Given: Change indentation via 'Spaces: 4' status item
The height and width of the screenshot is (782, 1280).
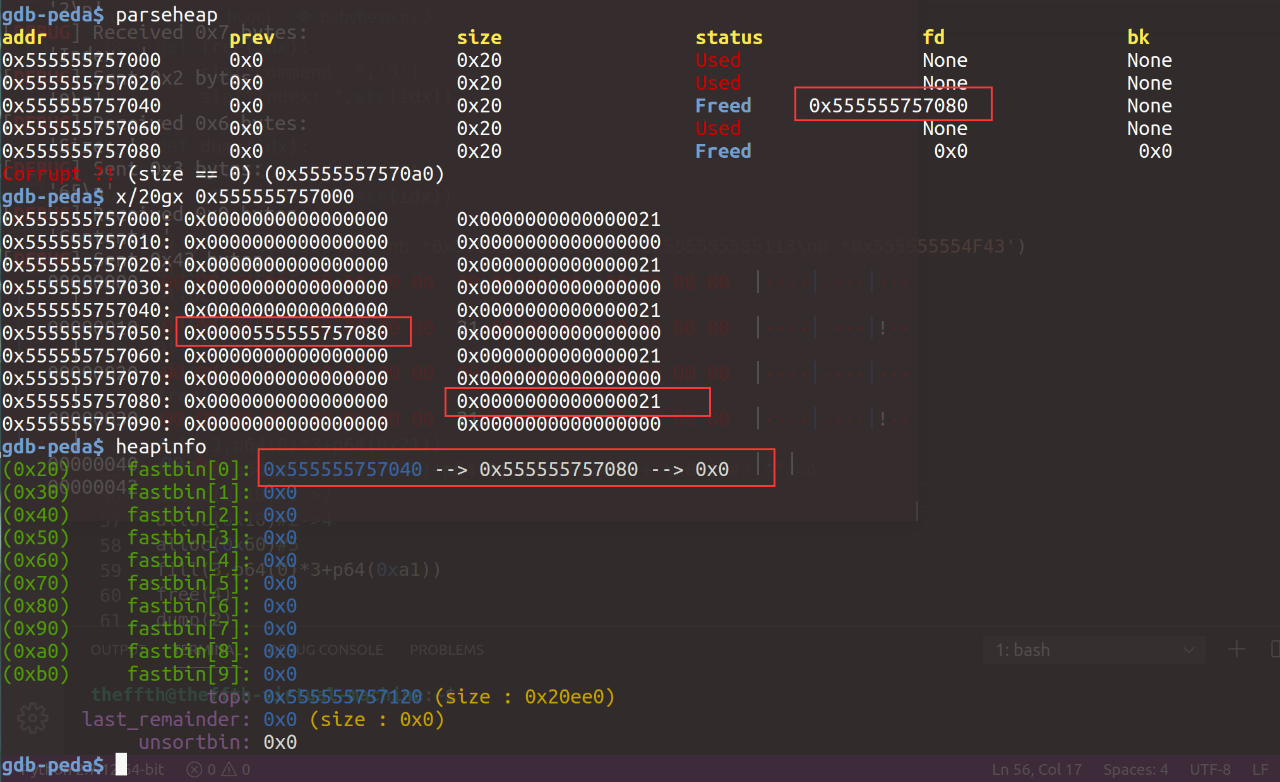Looking at the screenshot, I should click(1135, 769).
